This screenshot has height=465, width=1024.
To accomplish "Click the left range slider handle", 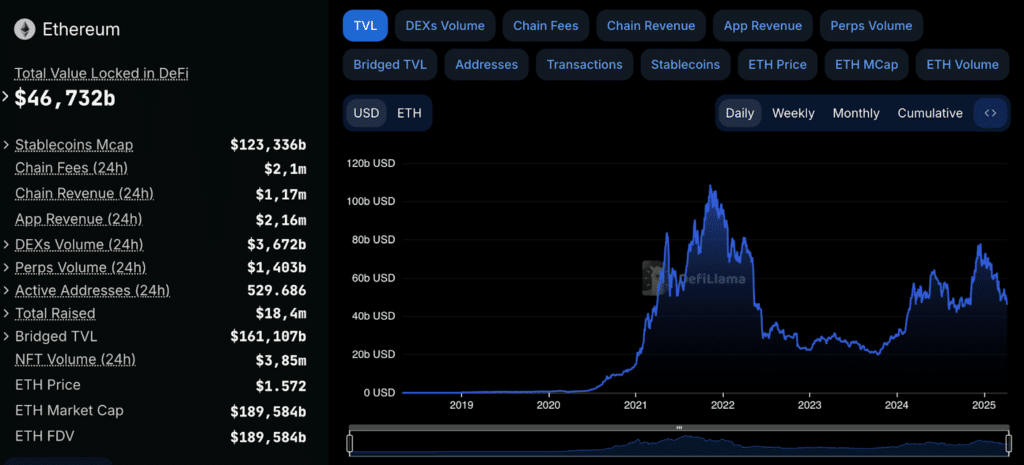I will (x=349, y=444).
